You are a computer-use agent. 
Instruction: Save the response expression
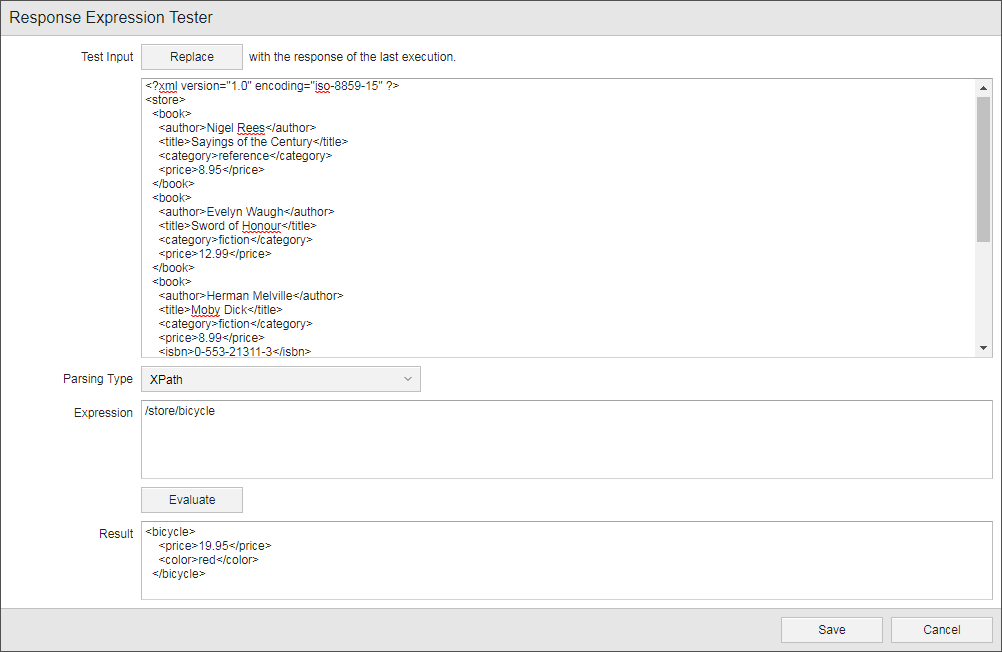pos(831,630)
